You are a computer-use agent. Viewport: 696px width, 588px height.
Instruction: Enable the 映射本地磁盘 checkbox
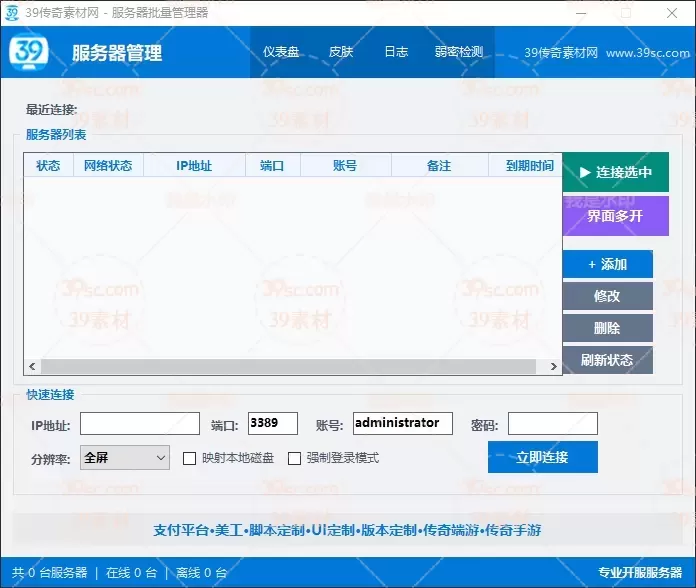[190, 458]
